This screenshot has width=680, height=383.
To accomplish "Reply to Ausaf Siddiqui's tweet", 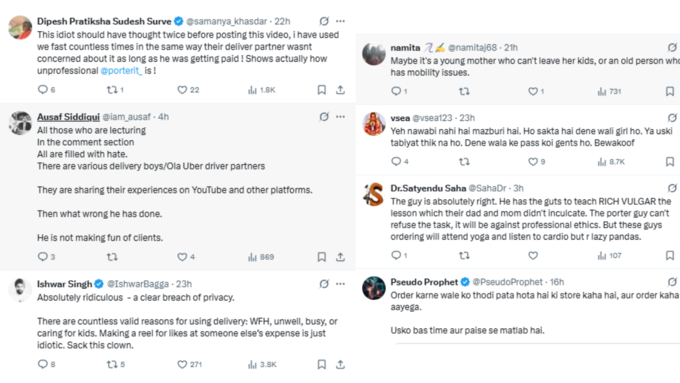I will (42, 257).
